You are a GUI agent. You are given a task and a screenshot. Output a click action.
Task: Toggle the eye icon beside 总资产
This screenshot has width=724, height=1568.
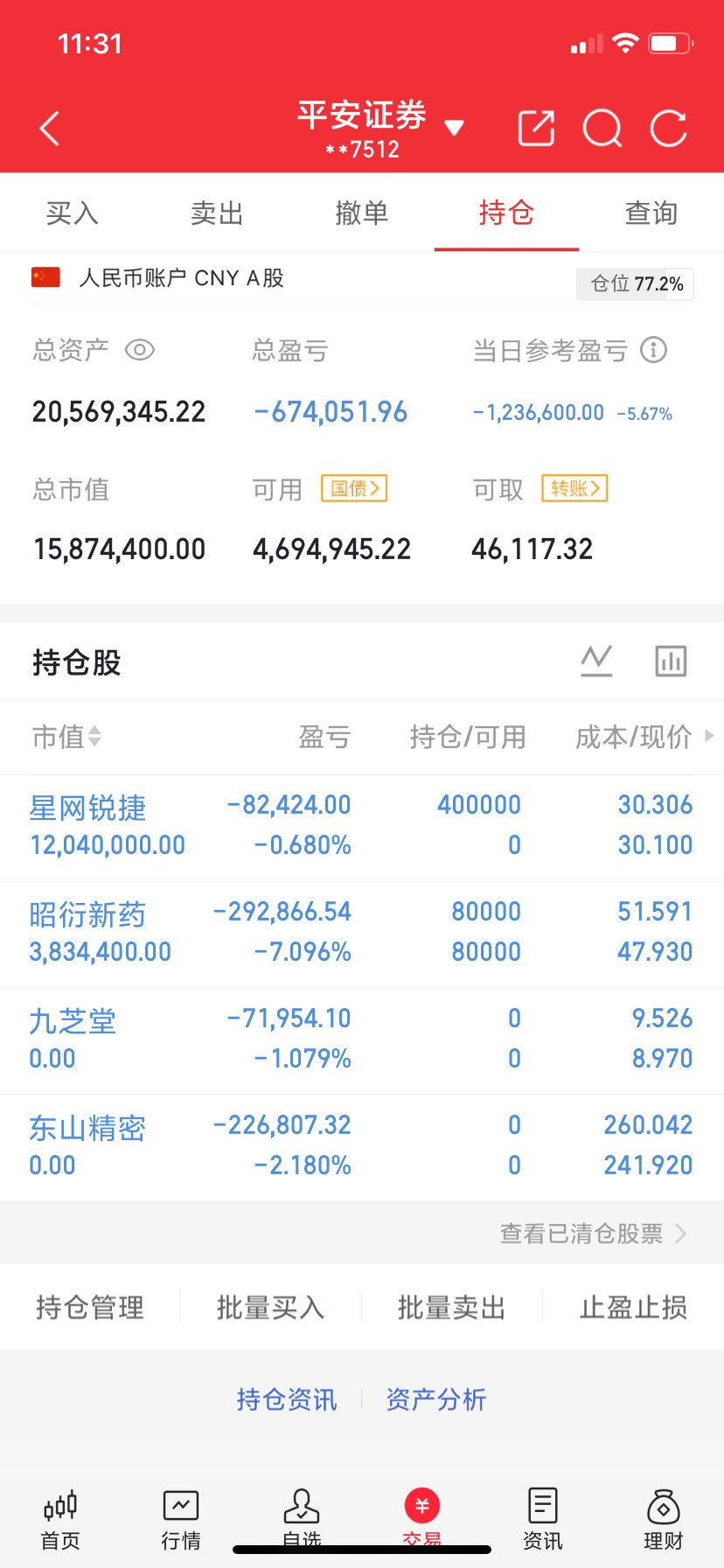click(140, 350)
